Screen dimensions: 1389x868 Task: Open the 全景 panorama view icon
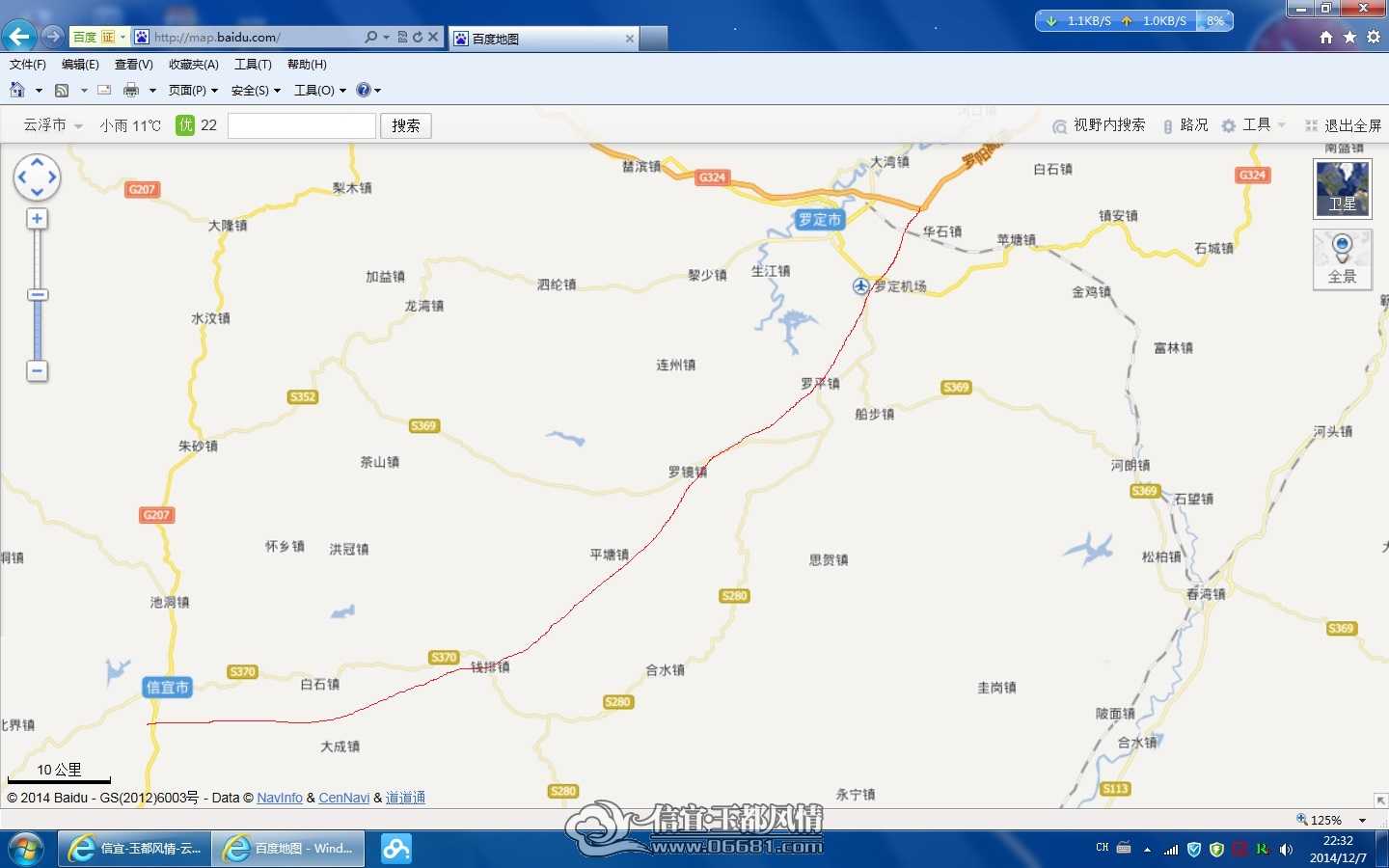click(1342, 258)
